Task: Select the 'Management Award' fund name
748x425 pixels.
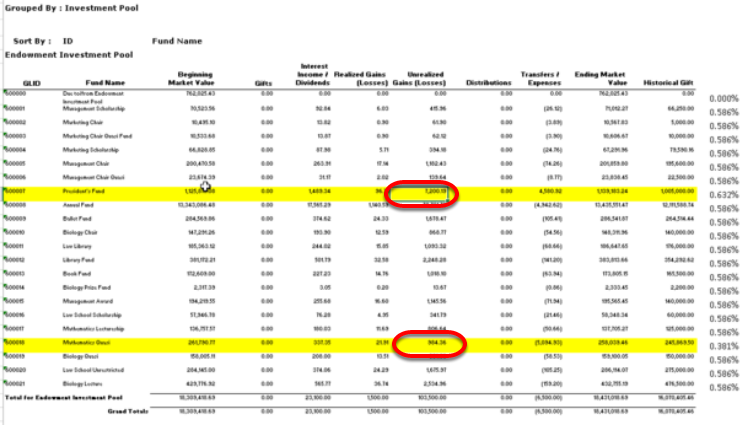Action: pos(88,301)
